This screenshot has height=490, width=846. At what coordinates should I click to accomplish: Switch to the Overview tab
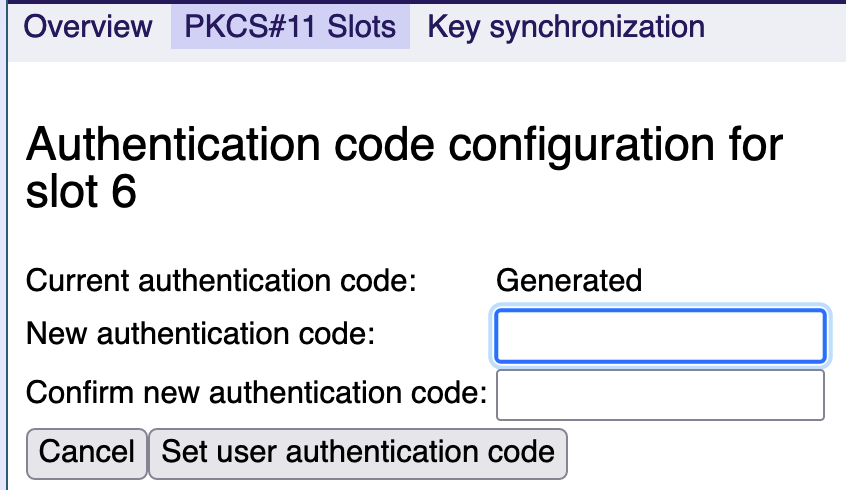(x=88, y=26)
